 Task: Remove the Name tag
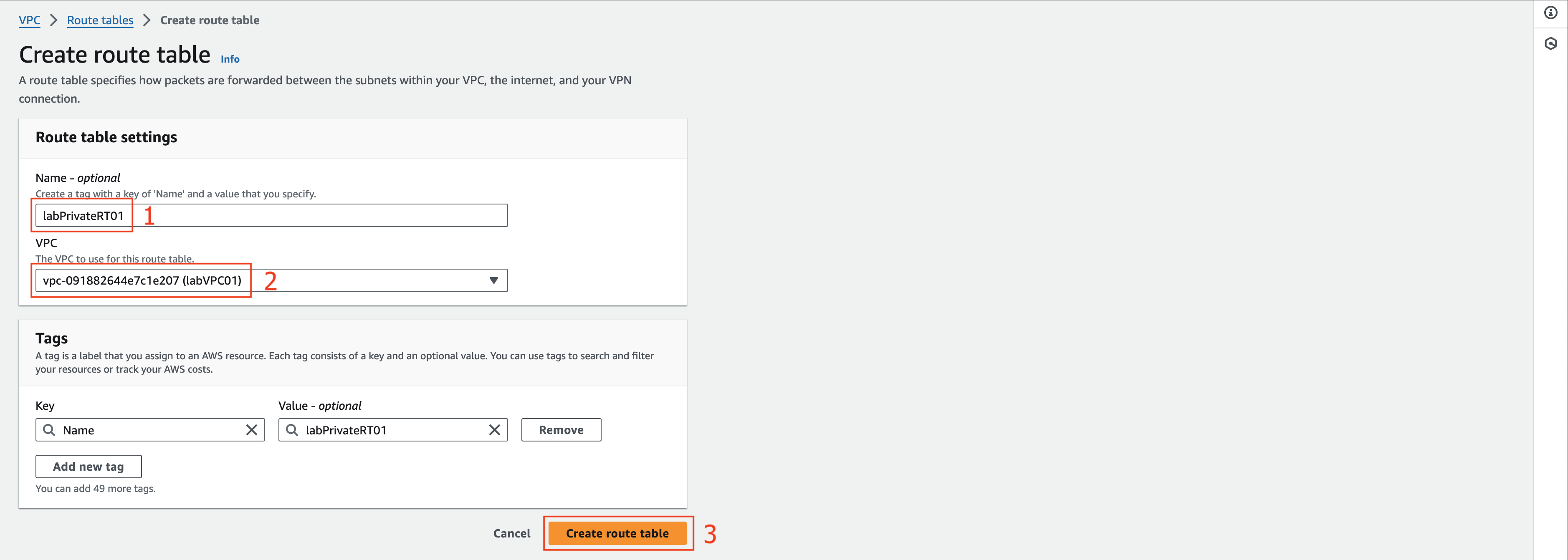click(561, 430)
